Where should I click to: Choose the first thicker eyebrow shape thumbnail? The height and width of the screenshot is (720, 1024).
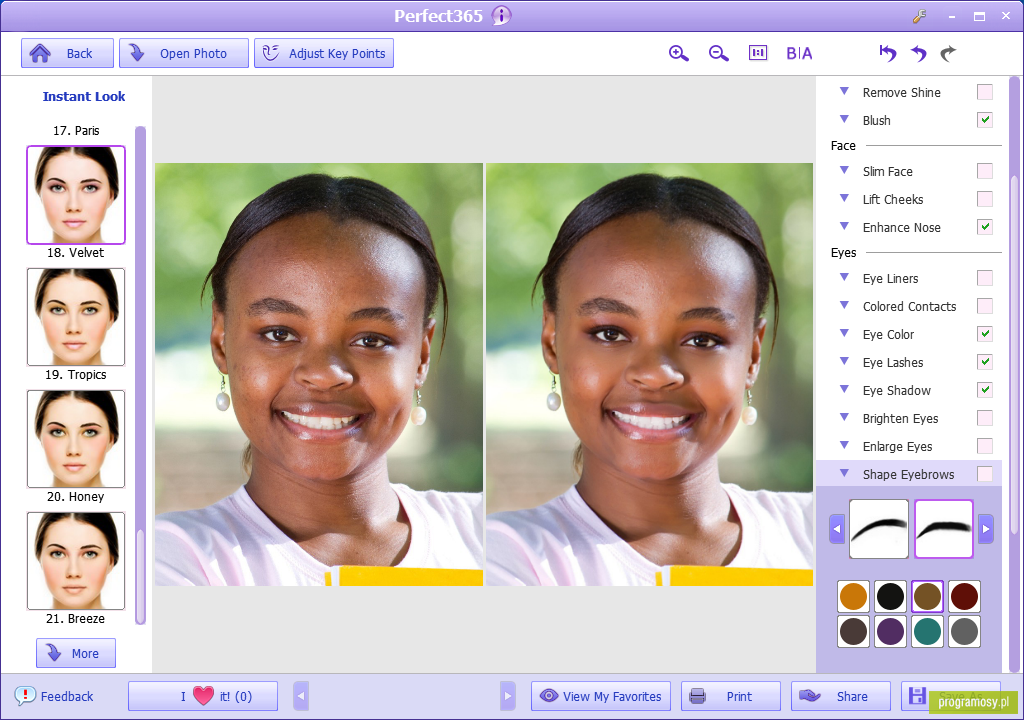(x=879, y=529)
